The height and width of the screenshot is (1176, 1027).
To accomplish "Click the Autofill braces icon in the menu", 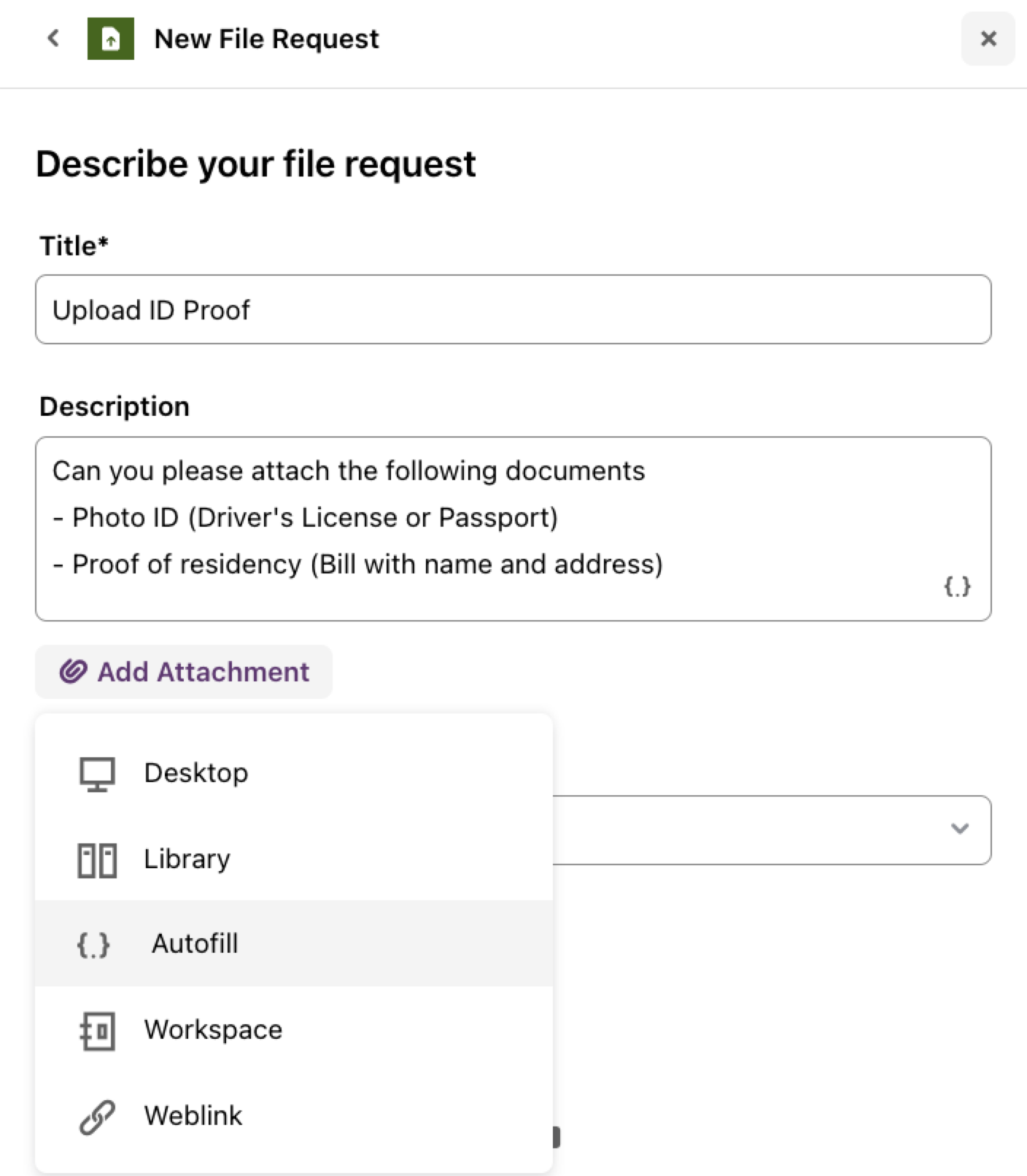I will tap(93, 945).
